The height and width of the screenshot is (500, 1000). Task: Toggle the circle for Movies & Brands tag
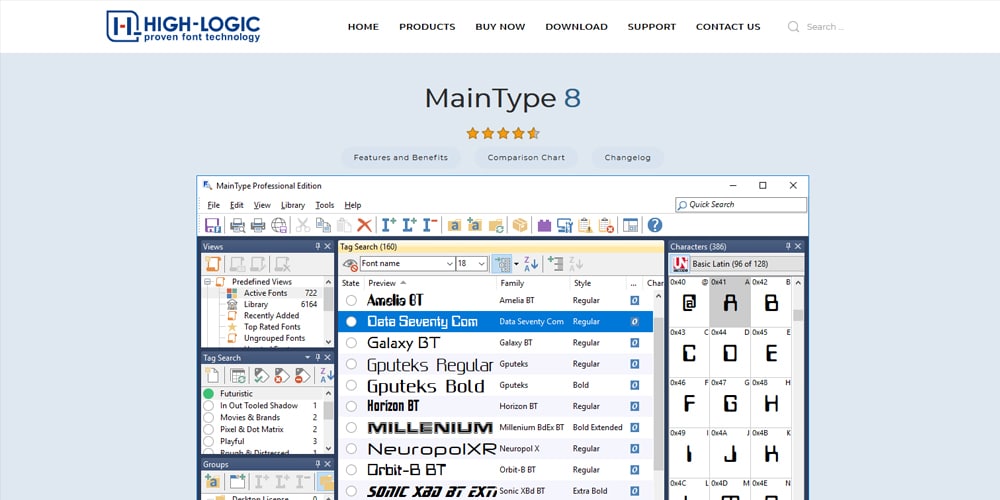pos(209,417)
